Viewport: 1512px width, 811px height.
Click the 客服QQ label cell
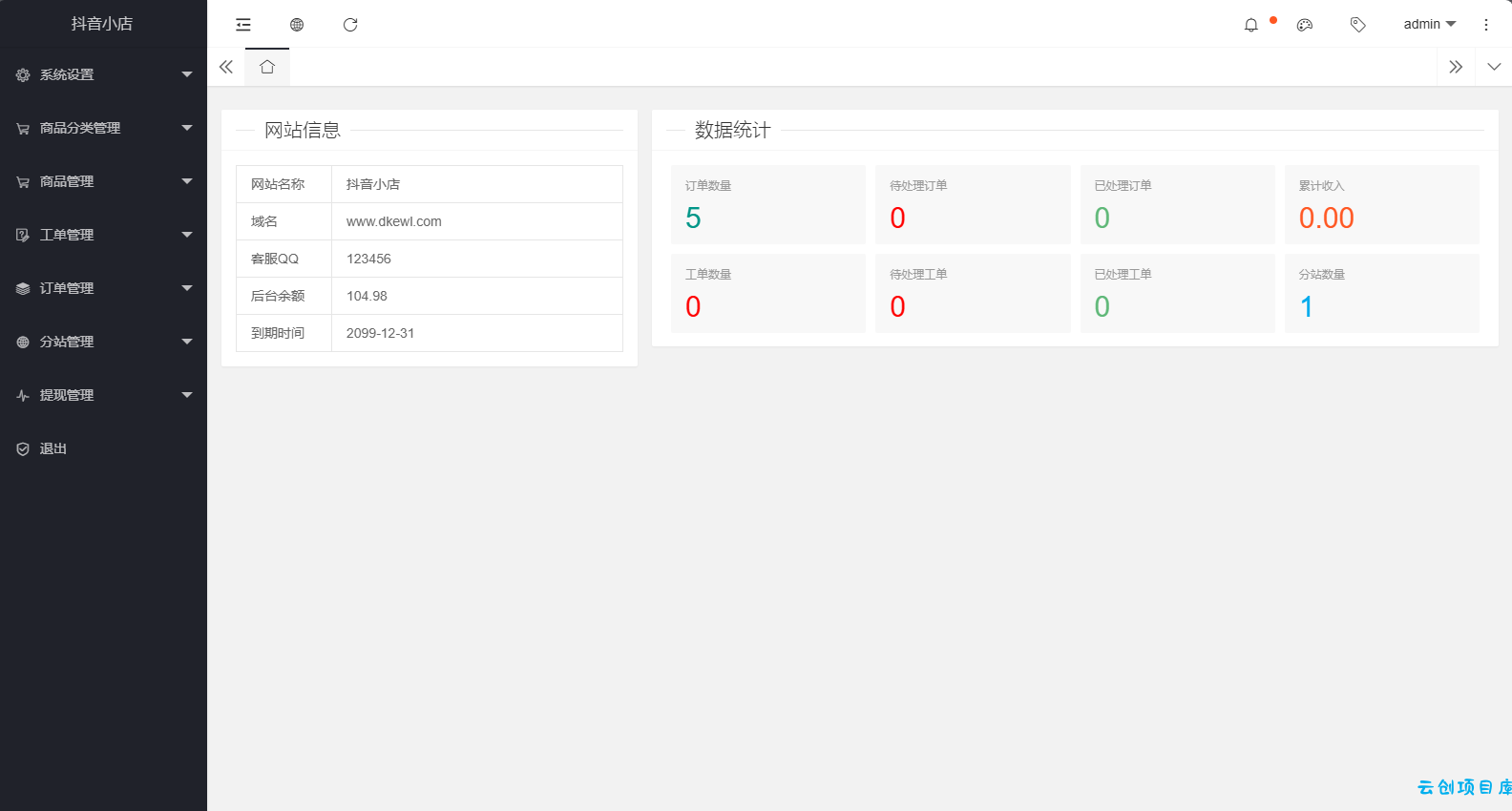click(x=284, y=259)
